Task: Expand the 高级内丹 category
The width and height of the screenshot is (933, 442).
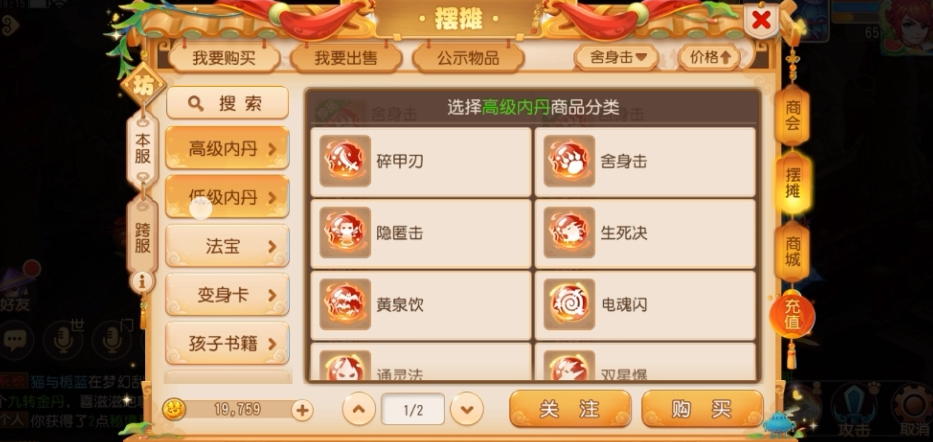Action: pyautogui.click(x=227, y=149)
